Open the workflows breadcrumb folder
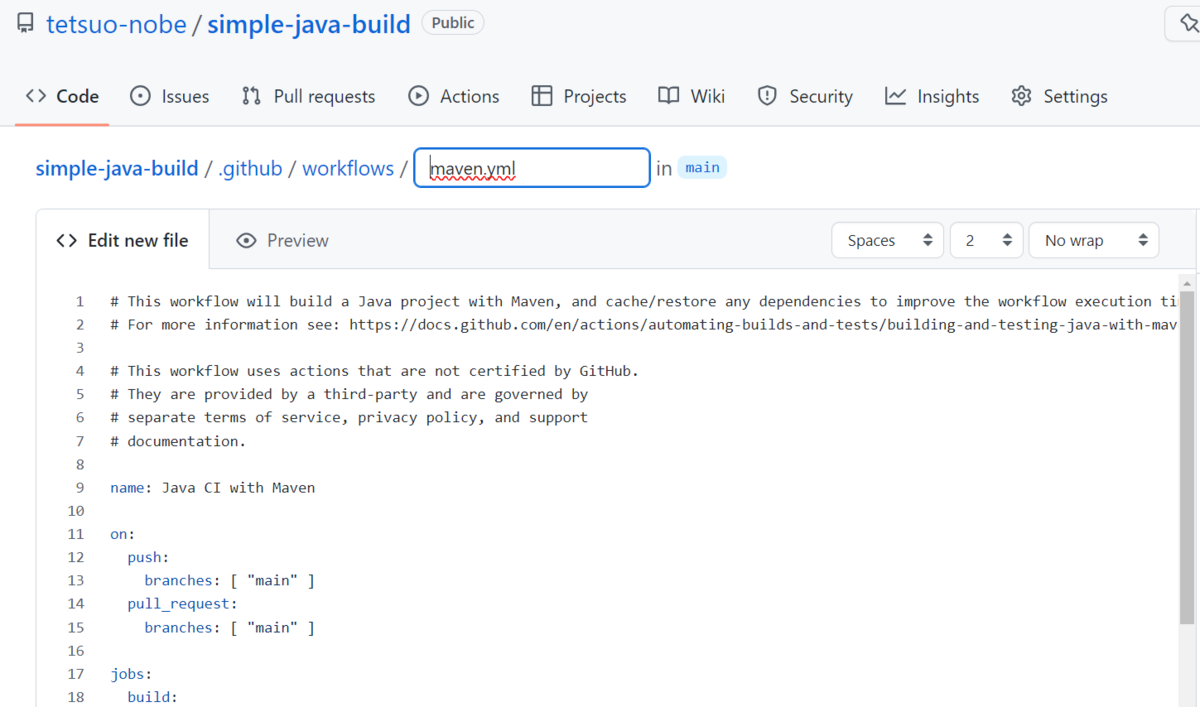Screen dimensions: 1200x707 click(x=348, y=168)
